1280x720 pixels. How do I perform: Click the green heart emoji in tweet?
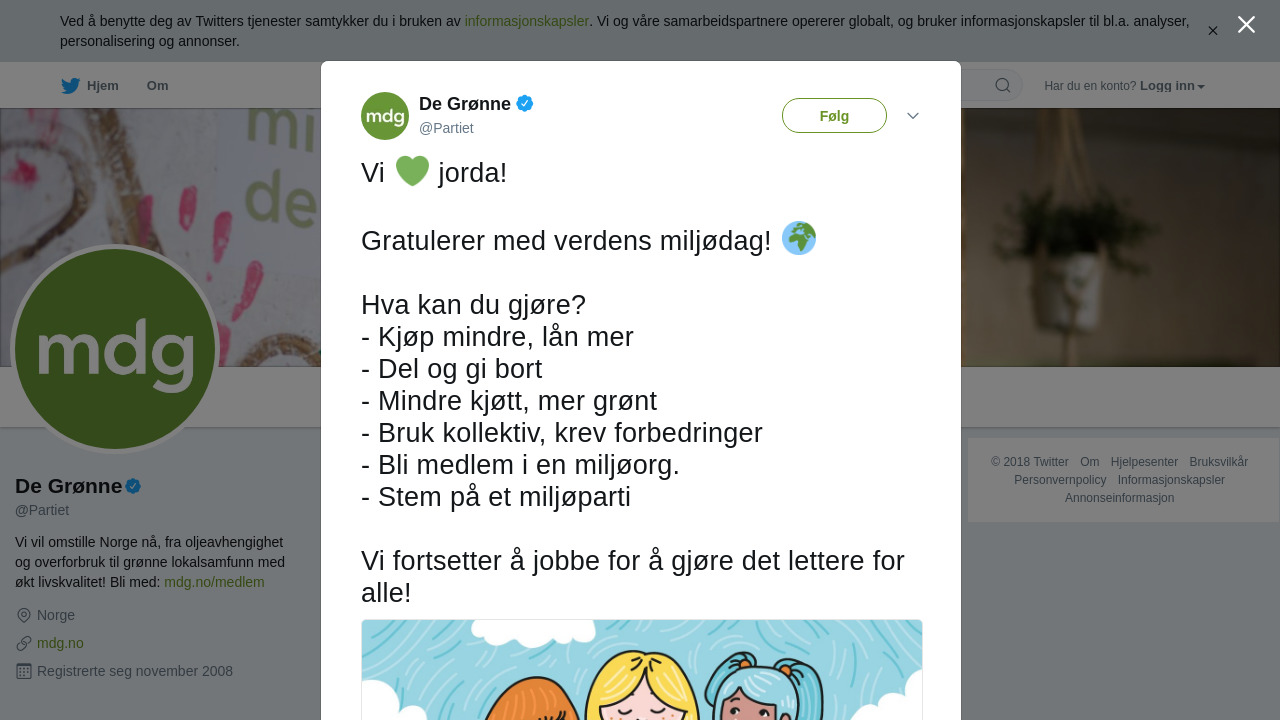click(x=412, y=171)
